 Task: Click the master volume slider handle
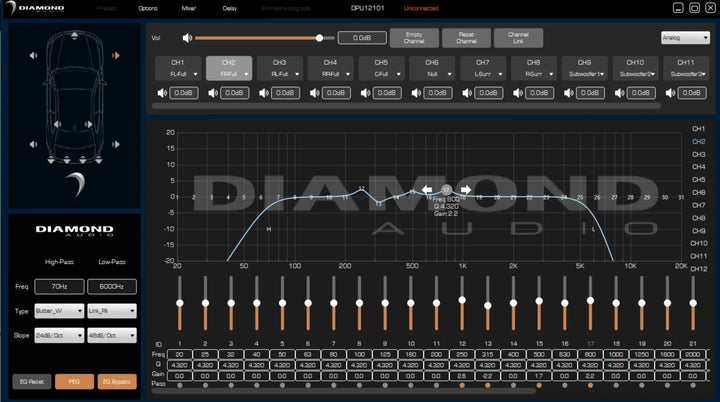coord(319,38)
